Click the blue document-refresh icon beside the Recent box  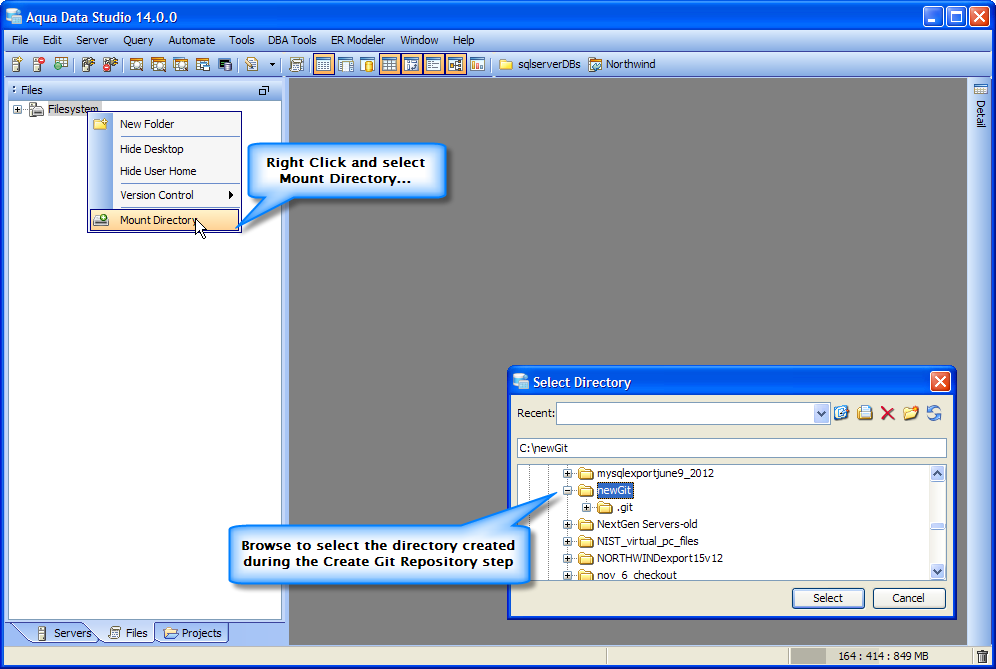[841, 413]
